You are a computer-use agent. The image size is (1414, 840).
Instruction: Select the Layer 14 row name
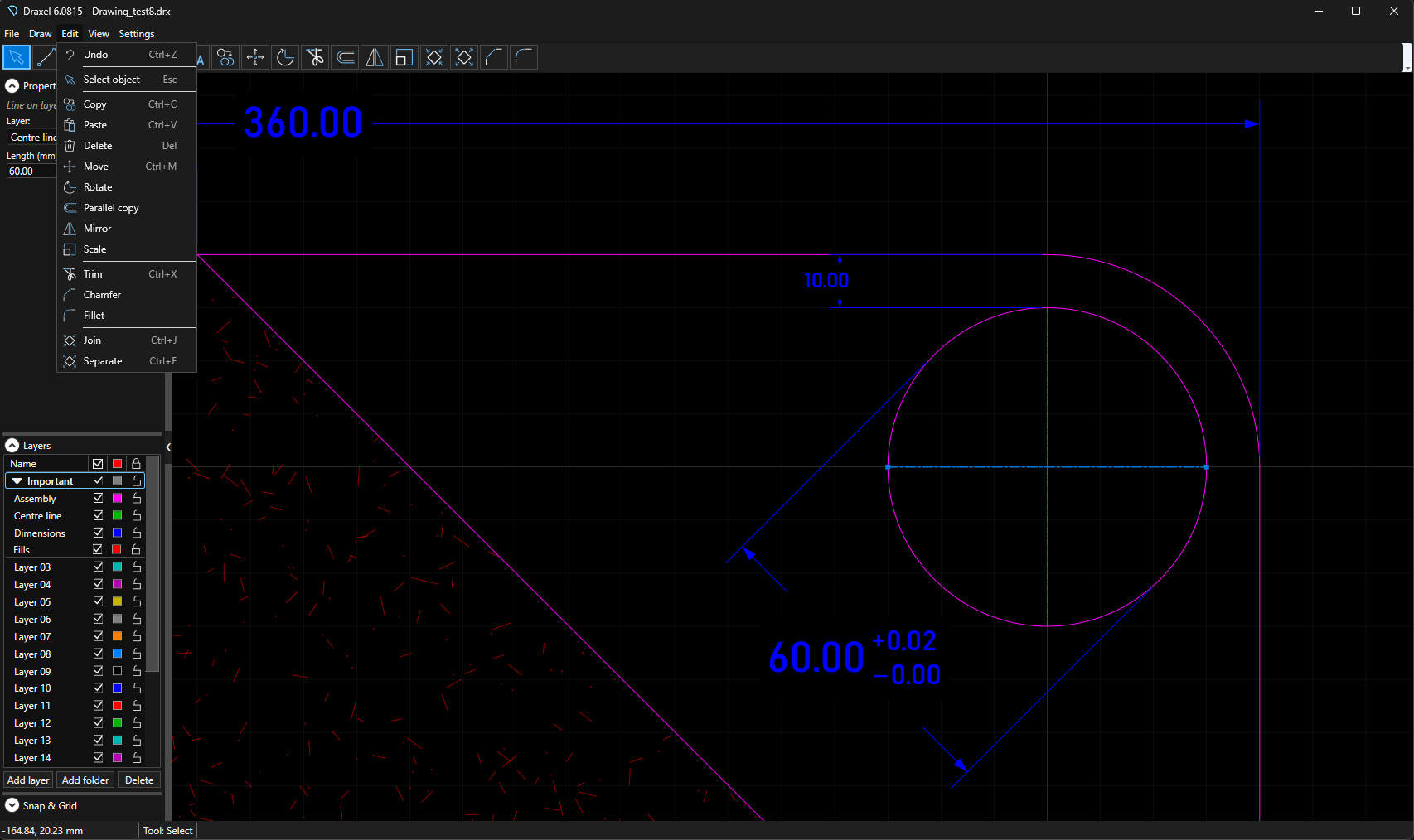coord(32,758)
